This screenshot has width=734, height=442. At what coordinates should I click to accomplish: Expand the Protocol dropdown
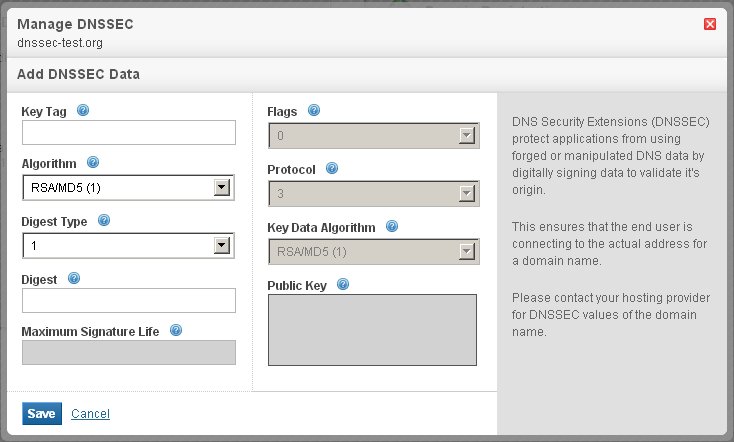pyautogui.click(x=373, y=193)
